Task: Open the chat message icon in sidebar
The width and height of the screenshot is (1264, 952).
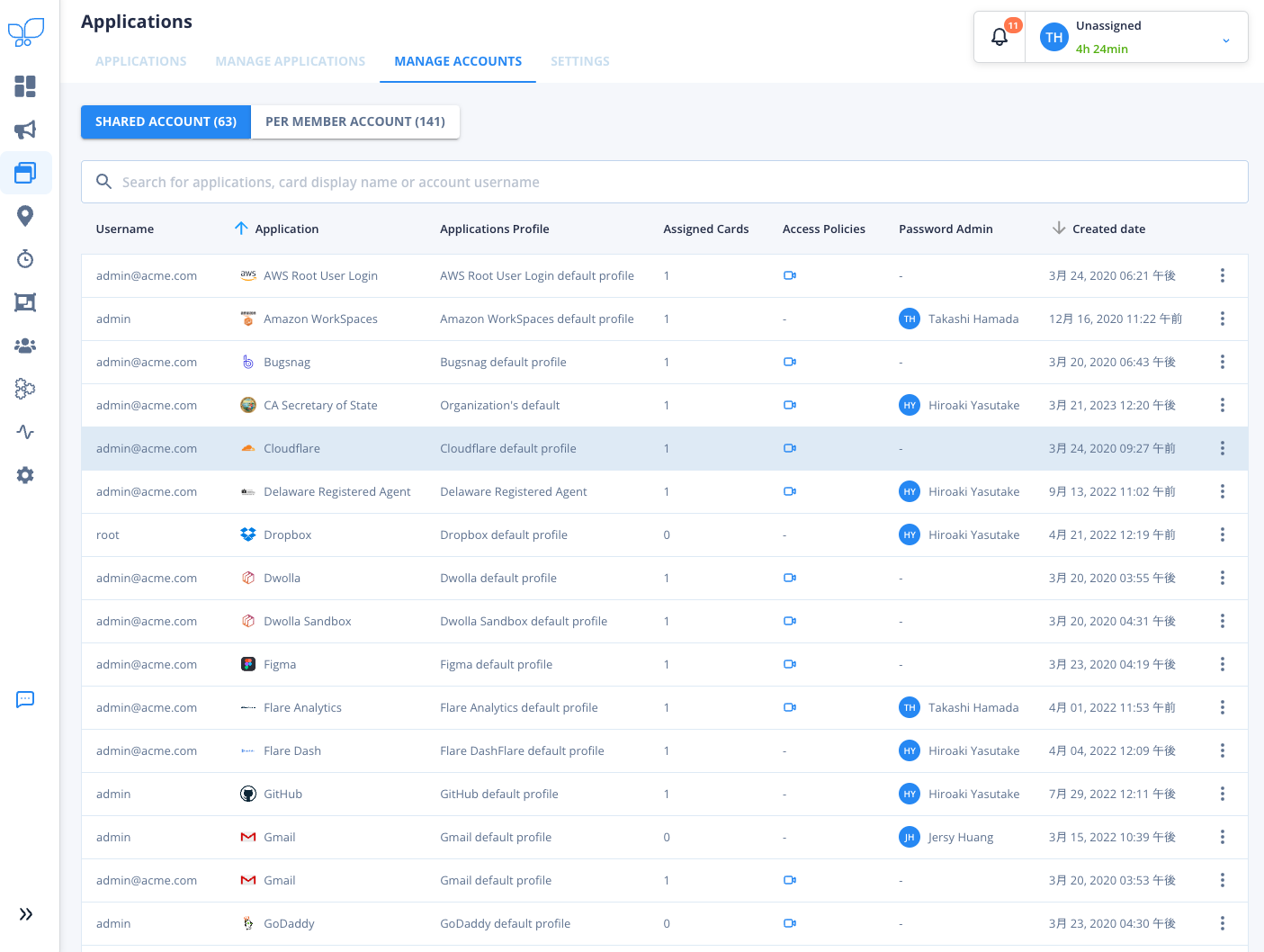Action: point(25,699)
